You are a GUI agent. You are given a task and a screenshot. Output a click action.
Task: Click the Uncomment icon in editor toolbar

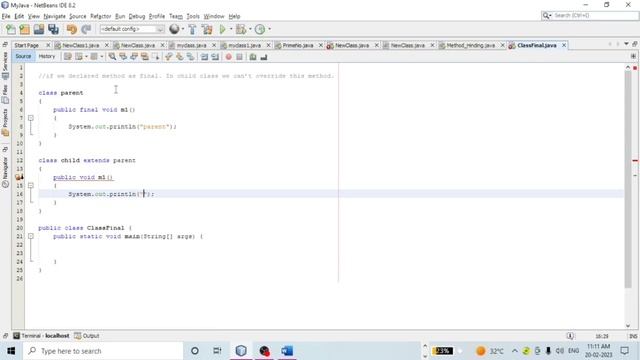coord(264,57)
